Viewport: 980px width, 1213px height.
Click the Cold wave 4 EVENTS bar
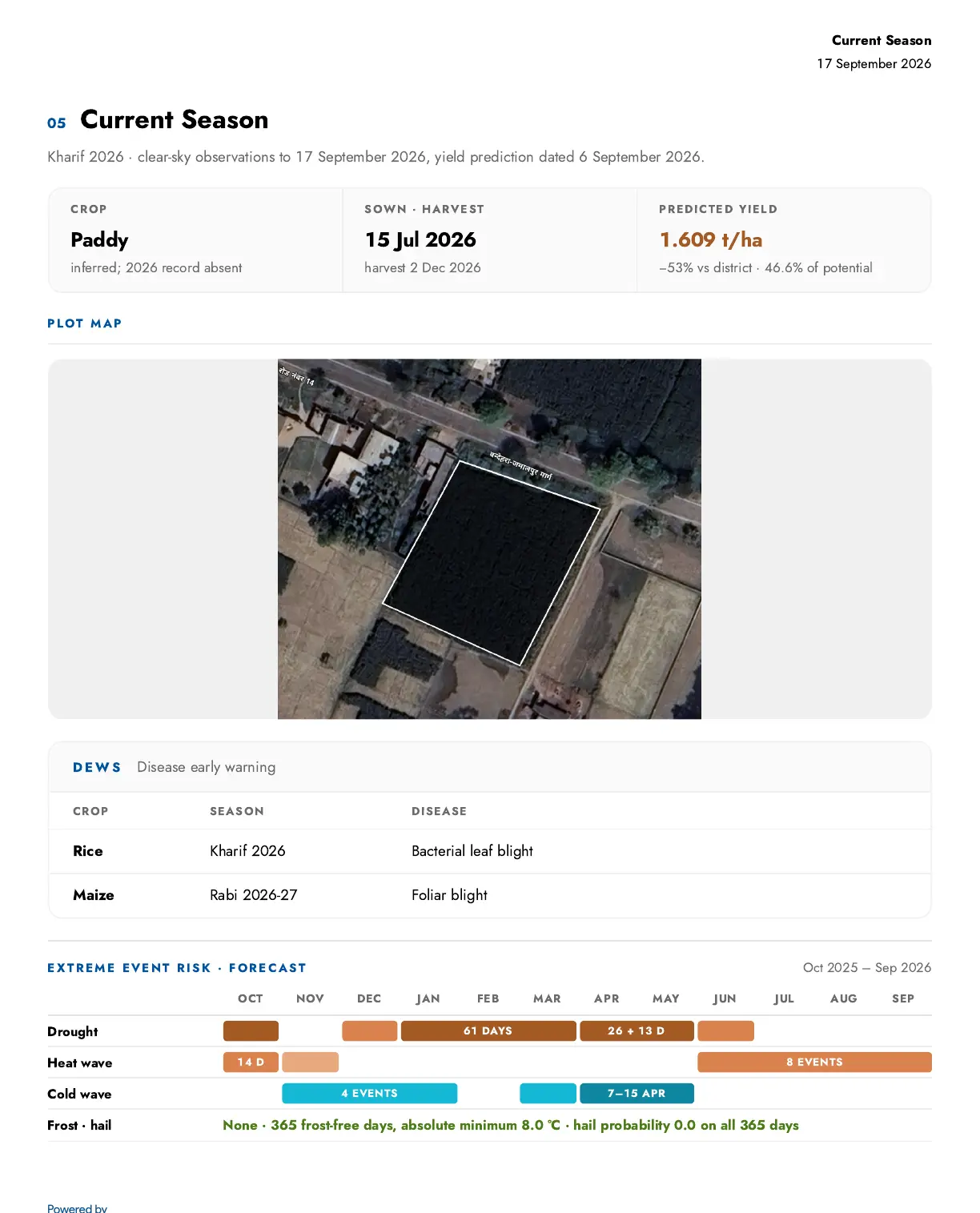[x=370, y=1093]
